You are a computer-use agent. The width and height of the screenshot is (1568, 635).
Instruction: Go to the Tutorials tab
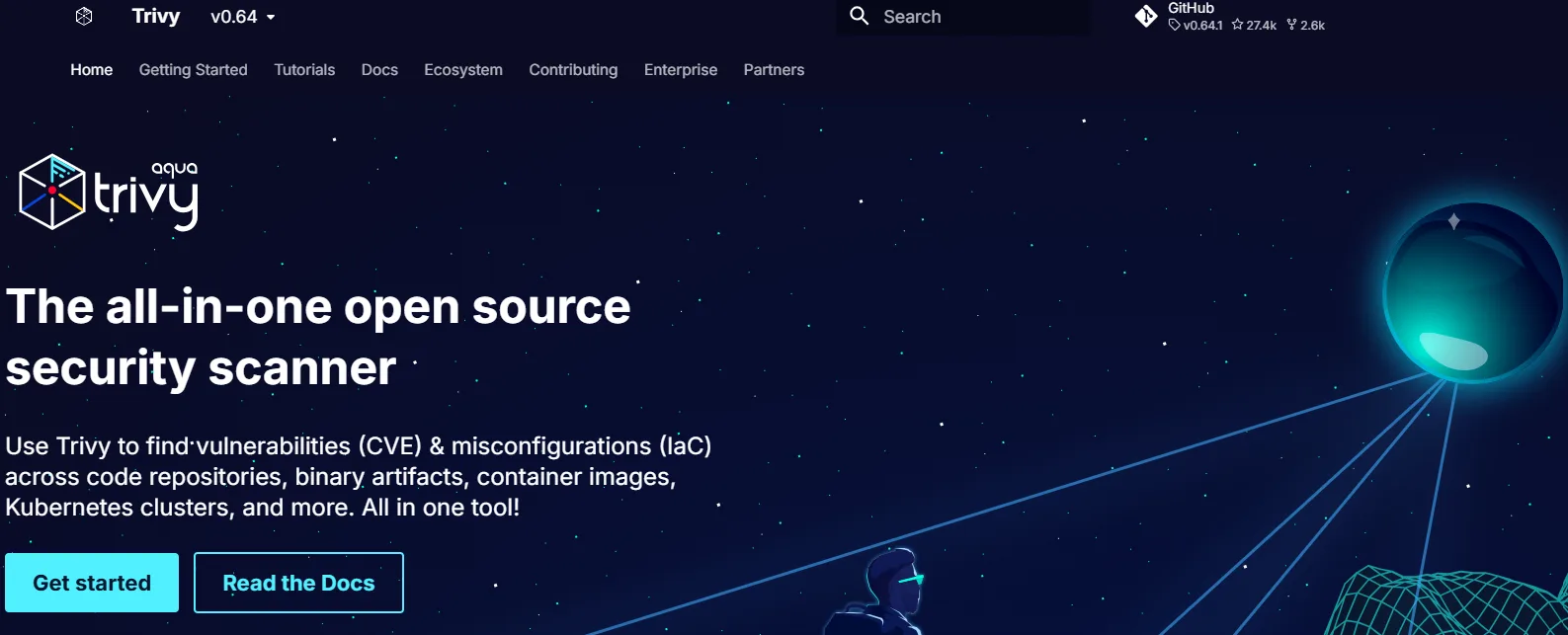coord(304,70)
